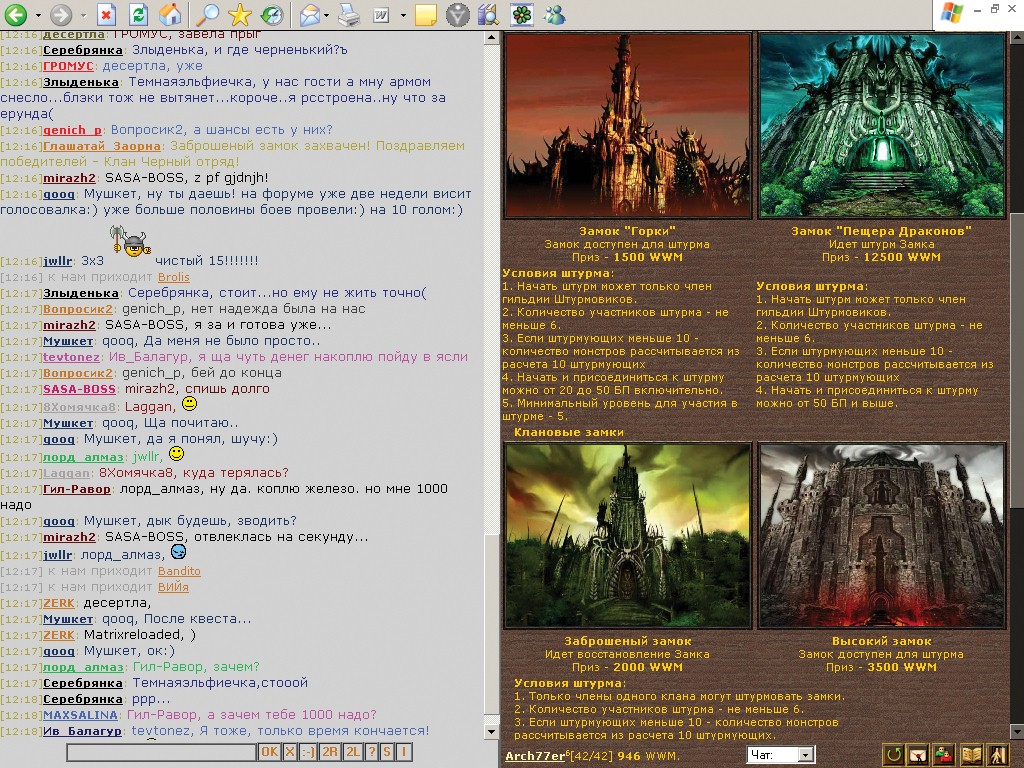The width and height of the screenshot is (1024, 768).
Task: Open the Research books icon
Action: pos(488,14)
